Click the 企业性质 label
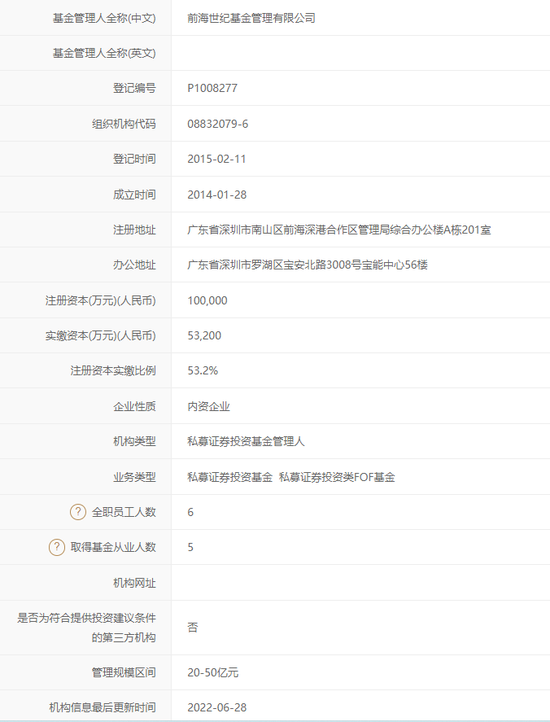Viewport: 550px width, 722px height. click(x=135, y=406)
